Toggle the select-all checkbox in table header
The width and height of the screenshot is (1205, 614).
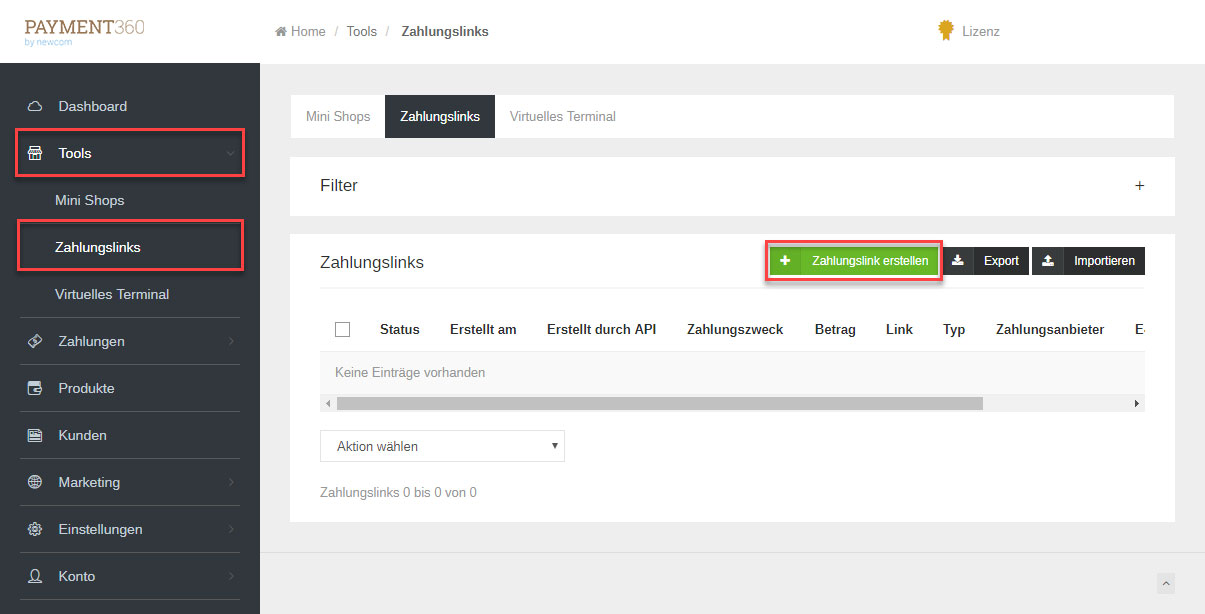tap(343, 329)
